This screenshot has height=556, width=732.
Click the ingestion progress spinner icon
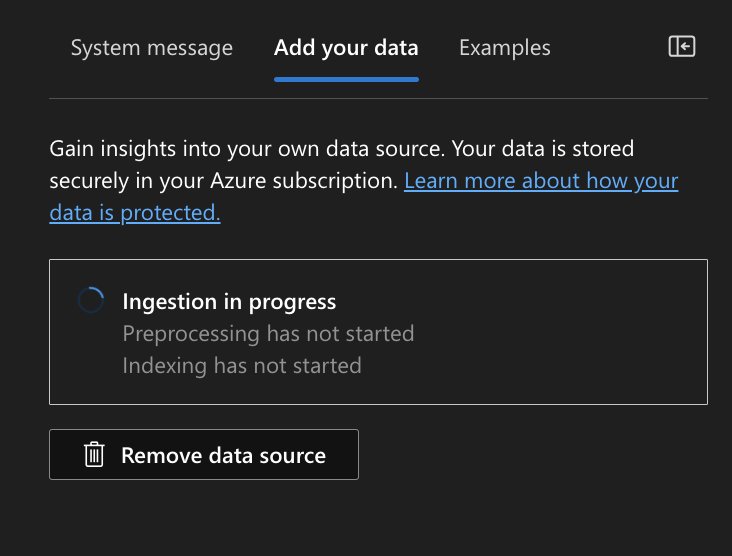[91, 301]
